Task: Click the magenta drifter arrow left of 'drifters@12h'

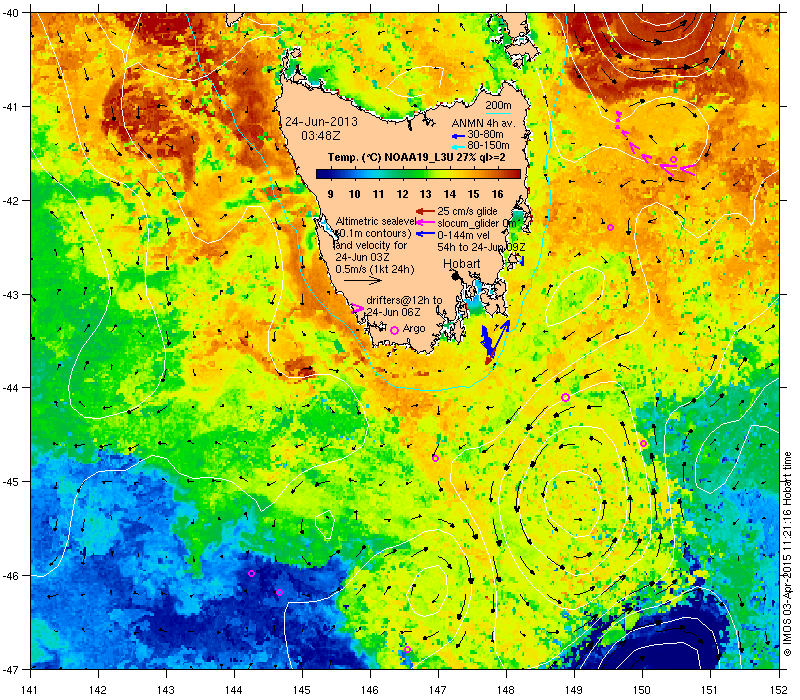Action: click(357, 308)
